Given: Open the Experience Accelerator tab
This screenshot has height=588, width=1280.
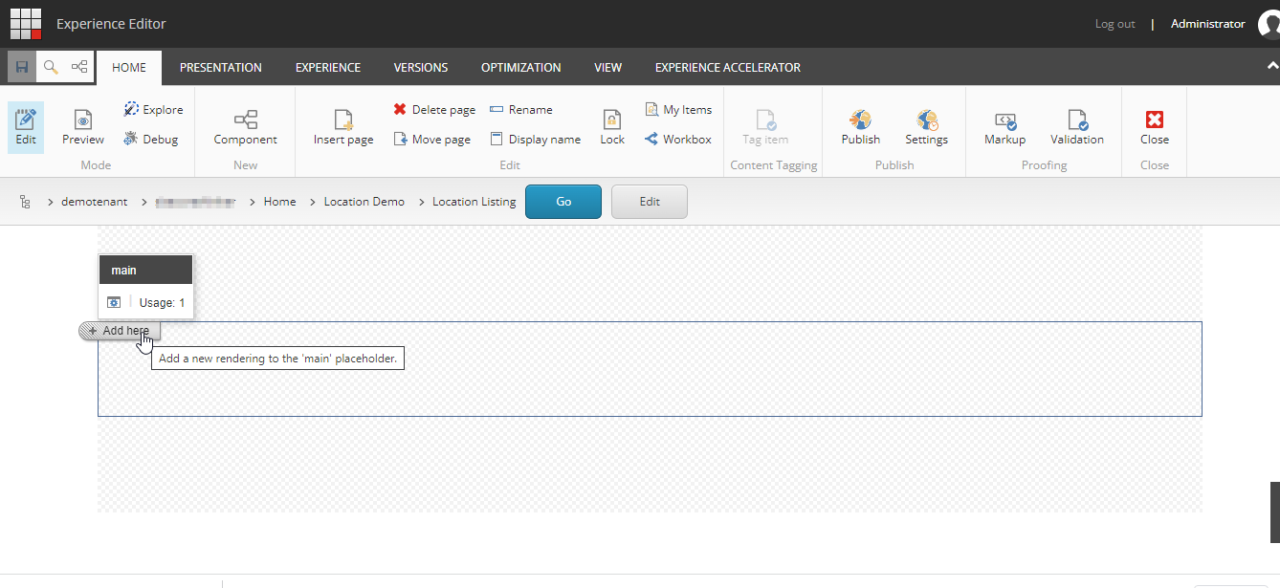Looking at the screenshot, I should (727, 68).
